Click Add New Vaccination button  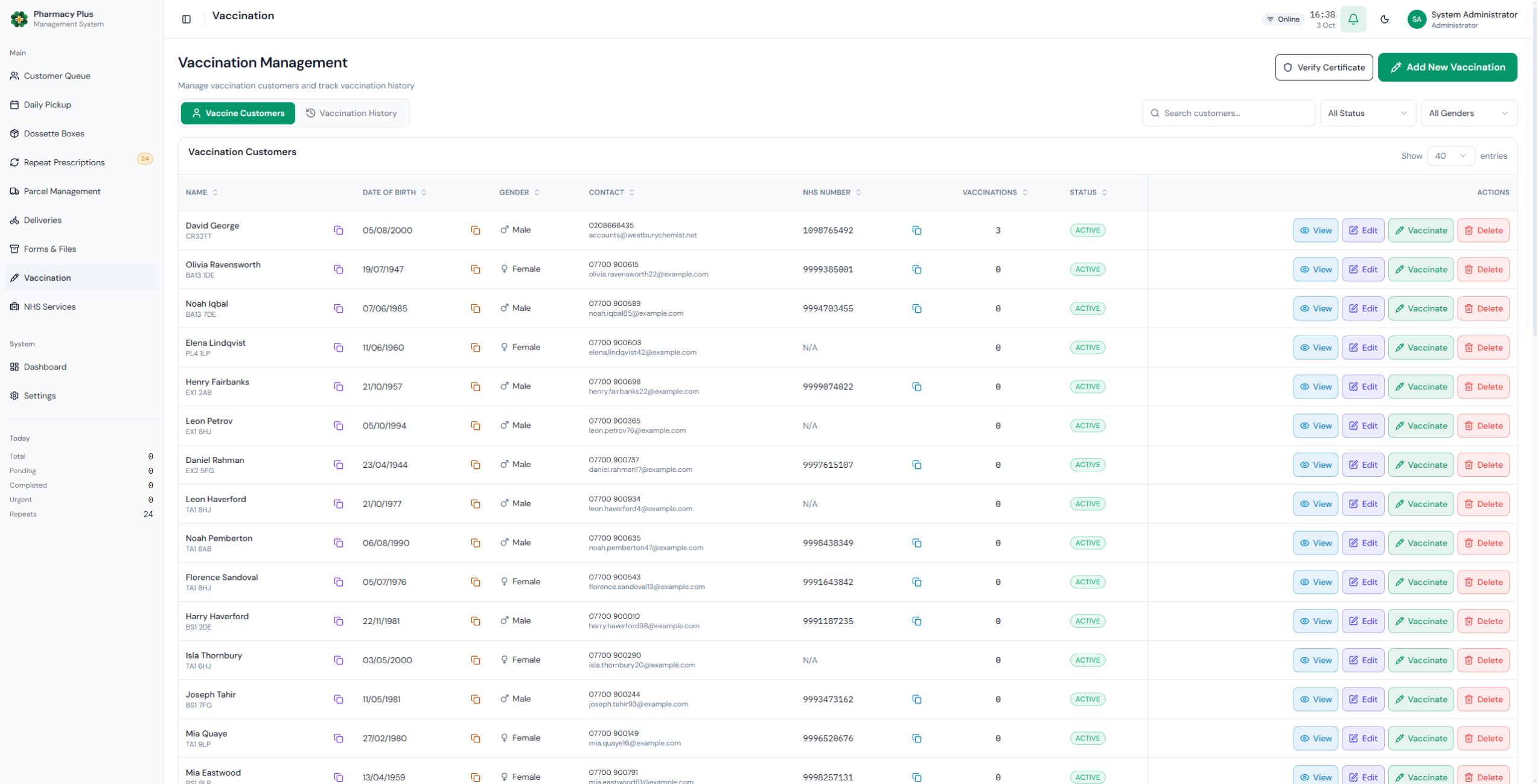click(x=1447, y=68)
